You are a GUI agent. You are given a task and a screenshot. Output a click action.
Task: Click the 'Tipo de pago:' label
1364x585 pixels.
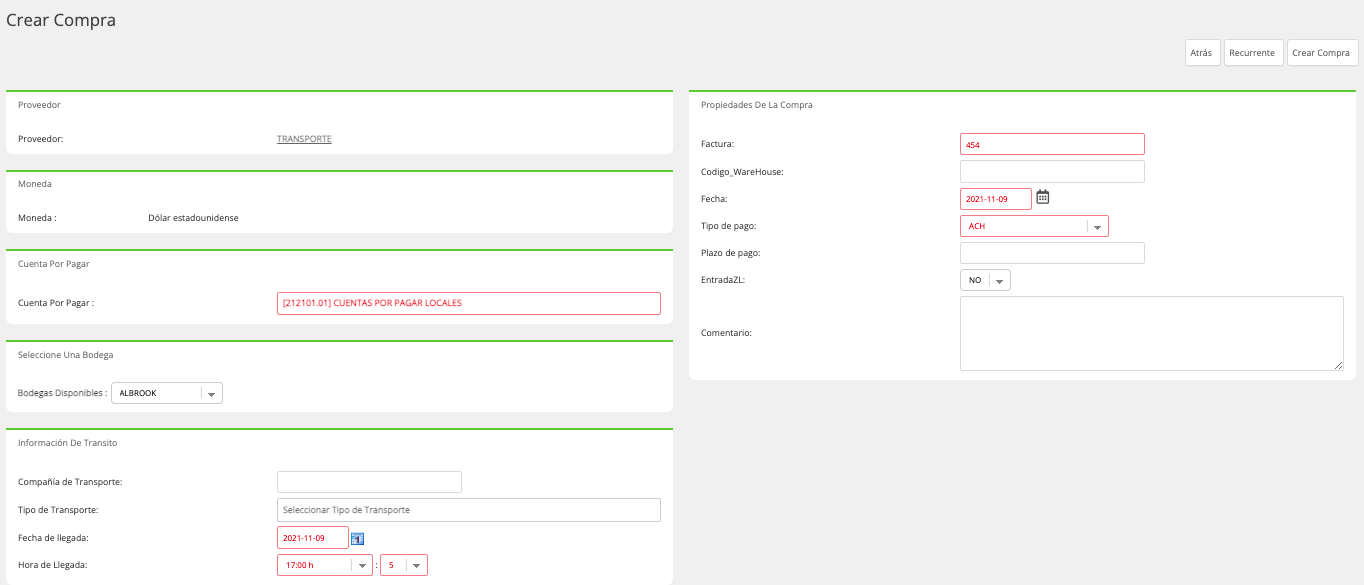tap(728, 226)
